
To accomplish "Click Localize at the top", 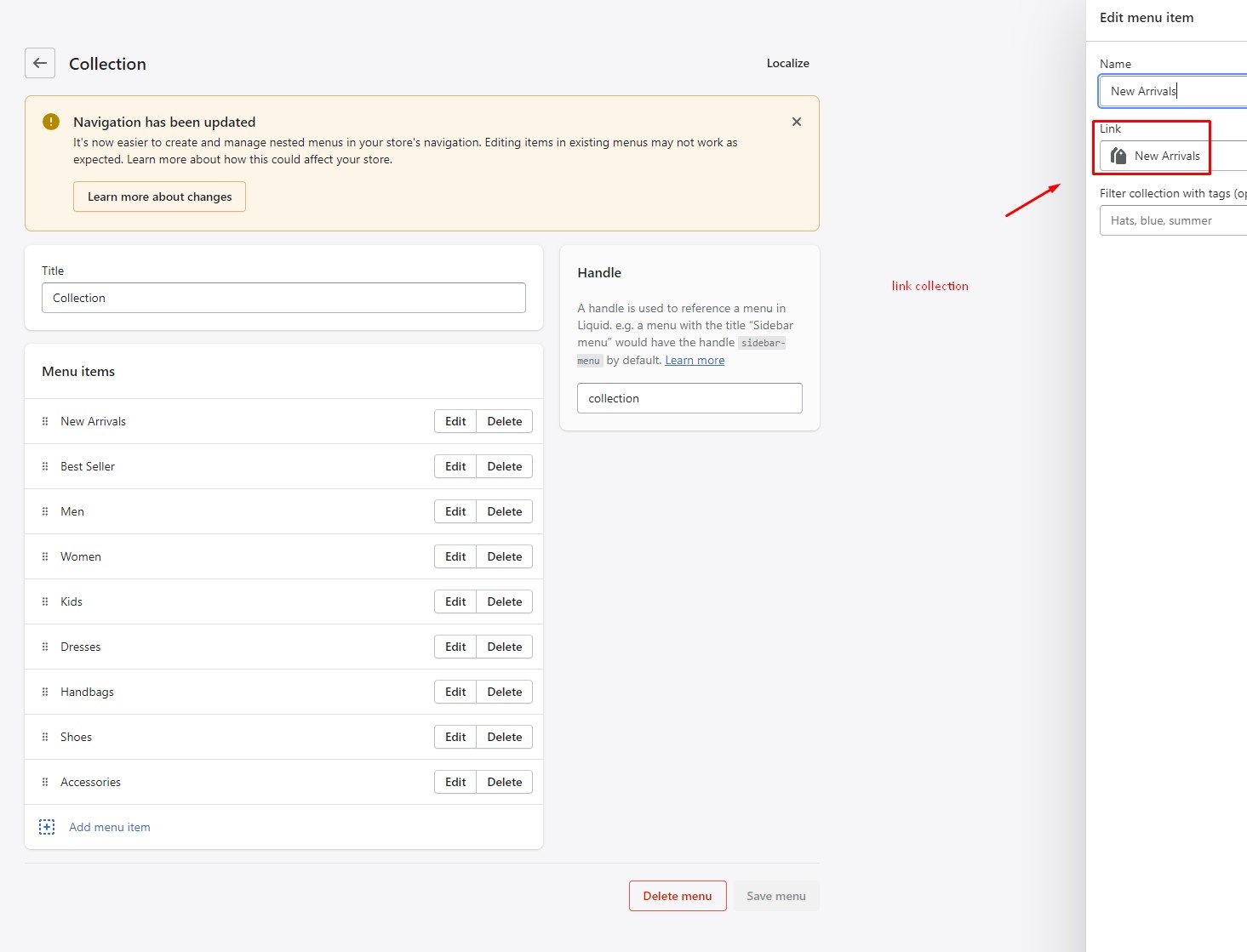I will (787, 63).
